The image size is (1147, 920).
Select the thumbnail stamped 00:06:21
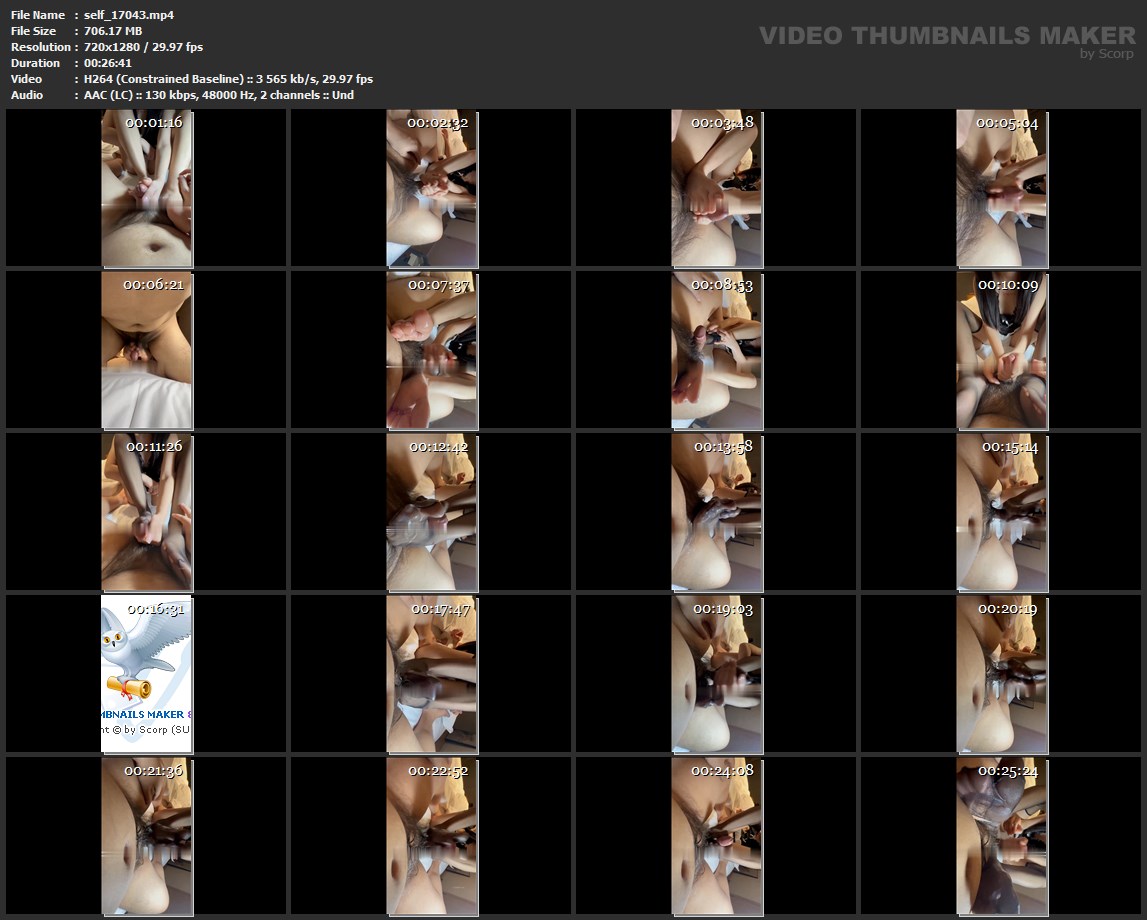click(x=146, y=350)
